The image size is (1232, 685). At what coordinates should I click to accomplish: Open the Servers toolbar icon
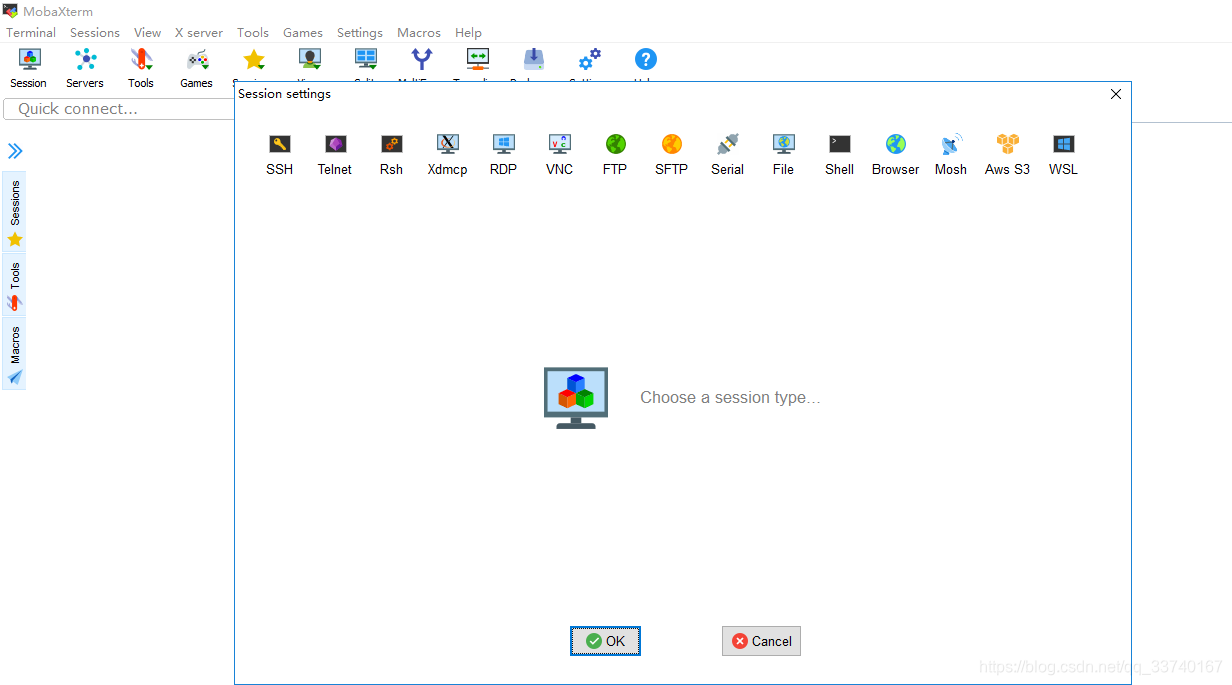[85, 68]
